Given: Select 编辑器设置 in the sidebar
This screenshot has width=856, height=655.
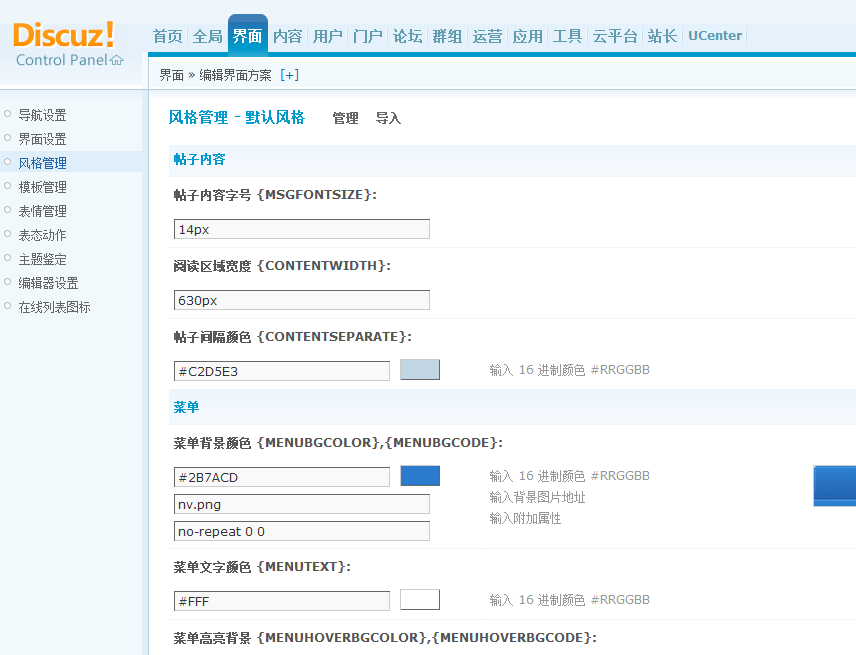Looking at the screenshot, I should point(48,283).
